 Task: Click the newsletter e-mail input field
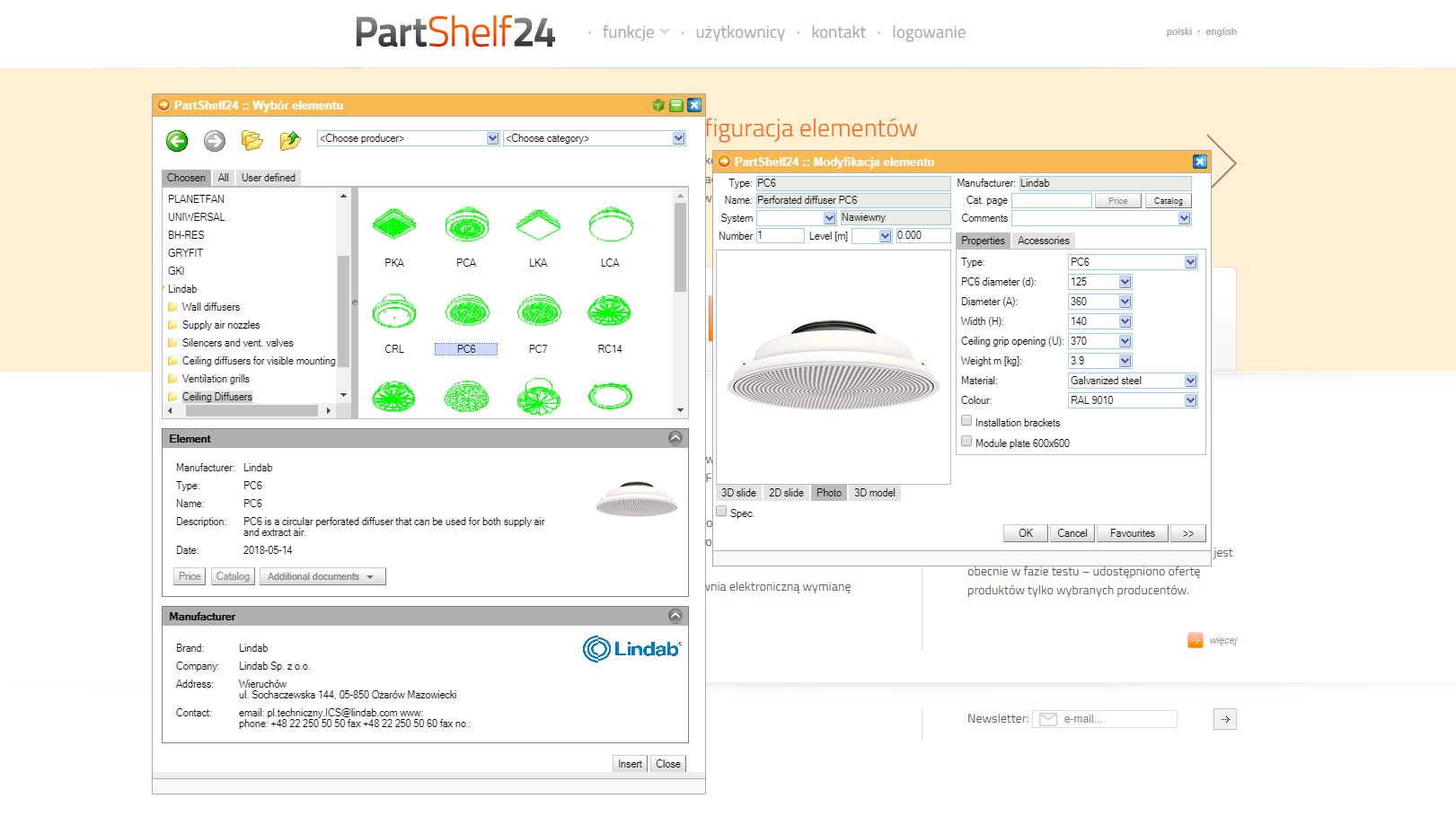click(1106, 719)
